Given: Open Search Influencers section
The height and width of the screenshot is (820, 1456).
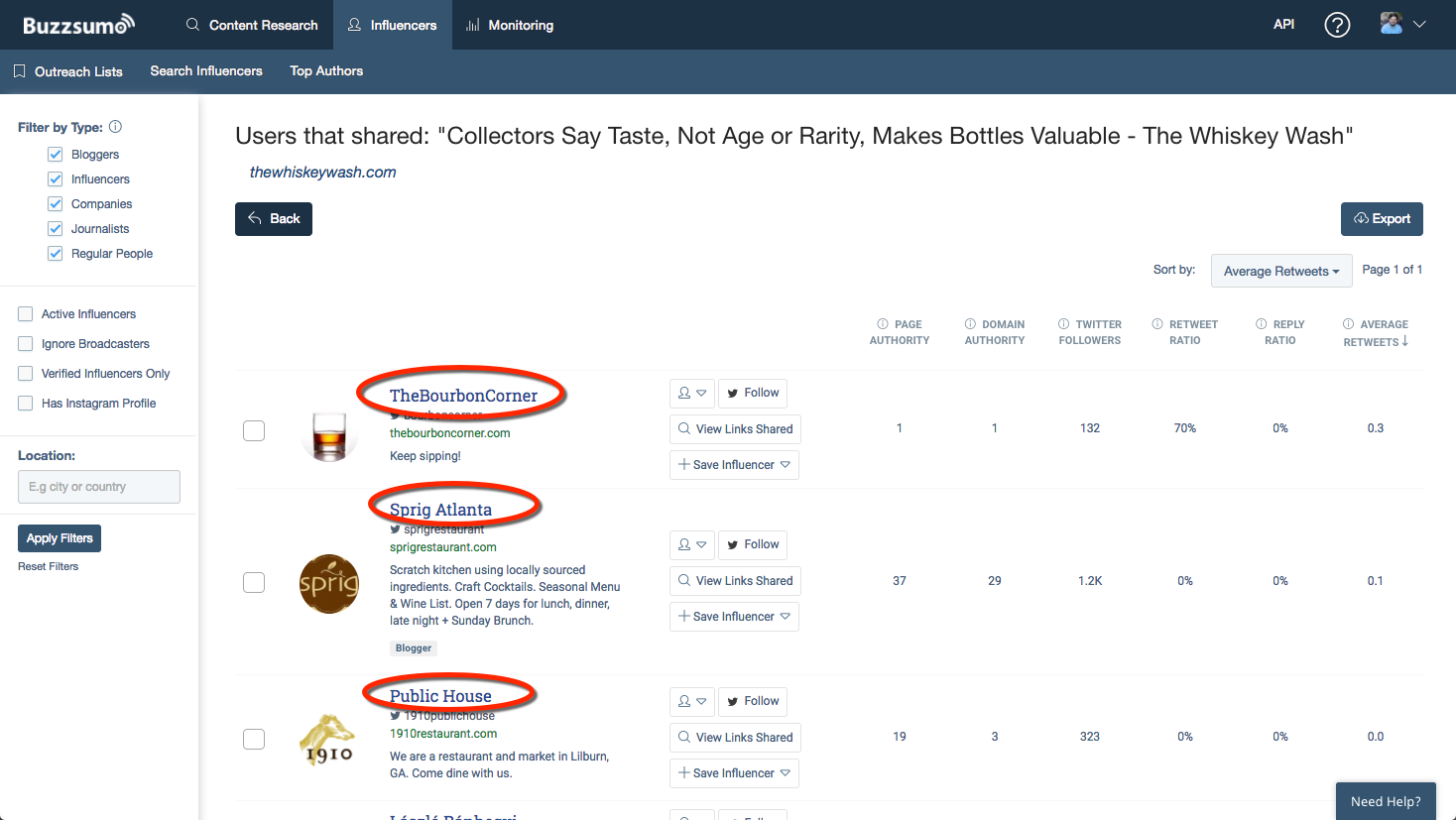Looking at the screenshot, I should [206, 71].
